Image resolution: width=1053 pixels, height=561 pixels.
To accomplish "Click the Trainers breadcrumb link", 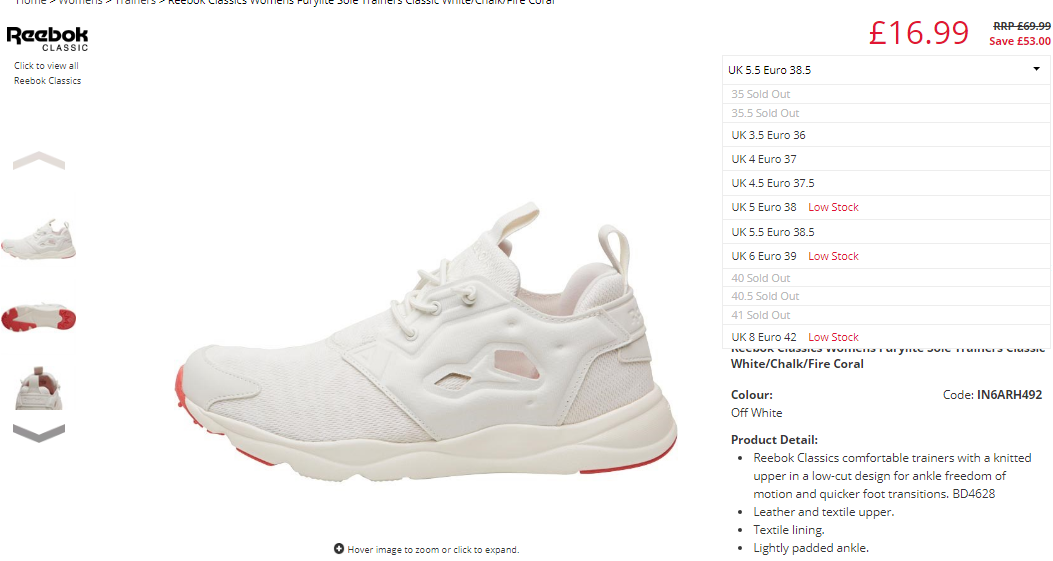I will click(135, 2).
